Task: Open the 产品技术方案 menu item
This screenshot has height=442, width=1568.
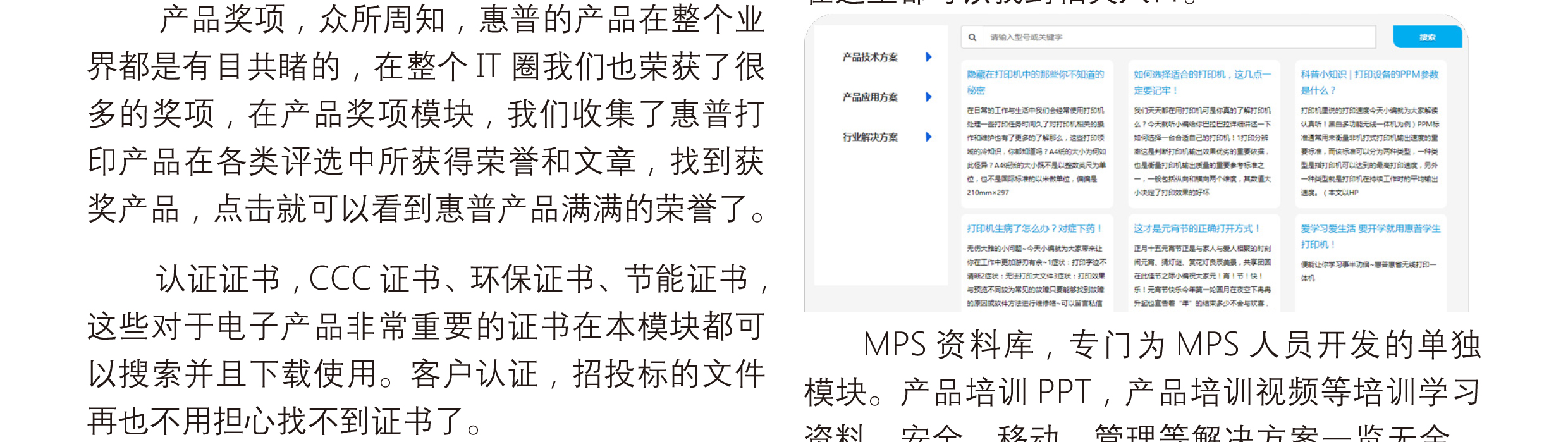Action: (870, 58)
